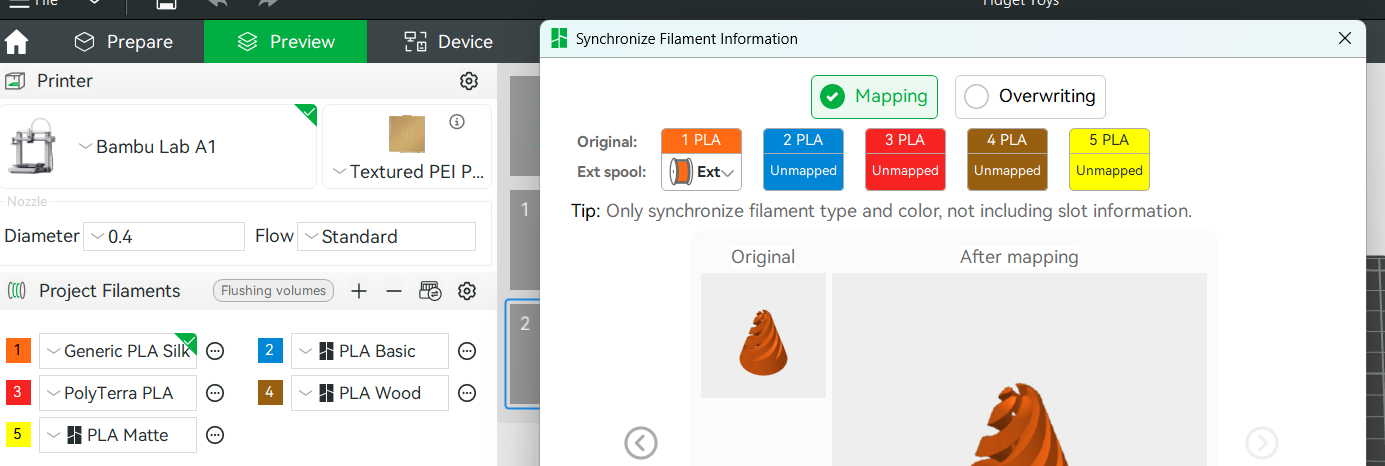Click the 1 PLA orange header
This screenshot has height=466, width=1385.
(701, 140)
